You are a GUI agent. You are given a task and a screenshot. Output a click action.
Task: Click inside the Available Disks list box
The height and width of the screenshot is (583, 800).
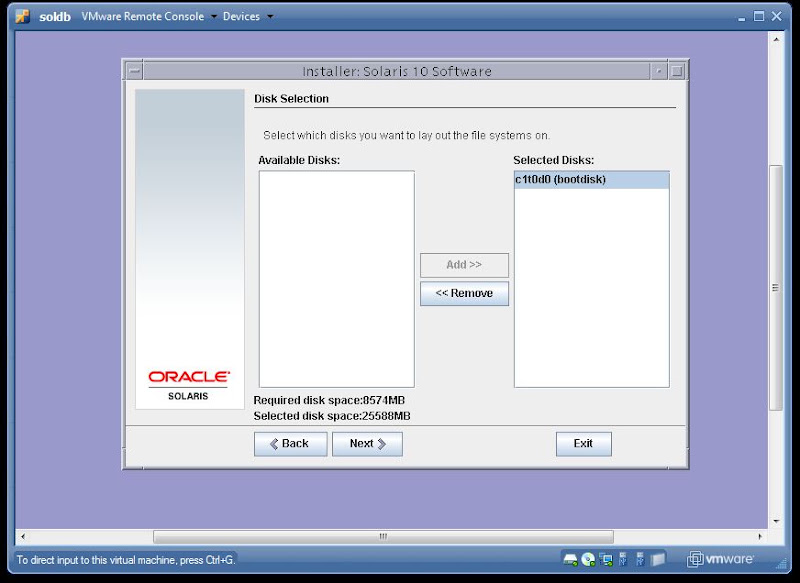pos(337,279)
